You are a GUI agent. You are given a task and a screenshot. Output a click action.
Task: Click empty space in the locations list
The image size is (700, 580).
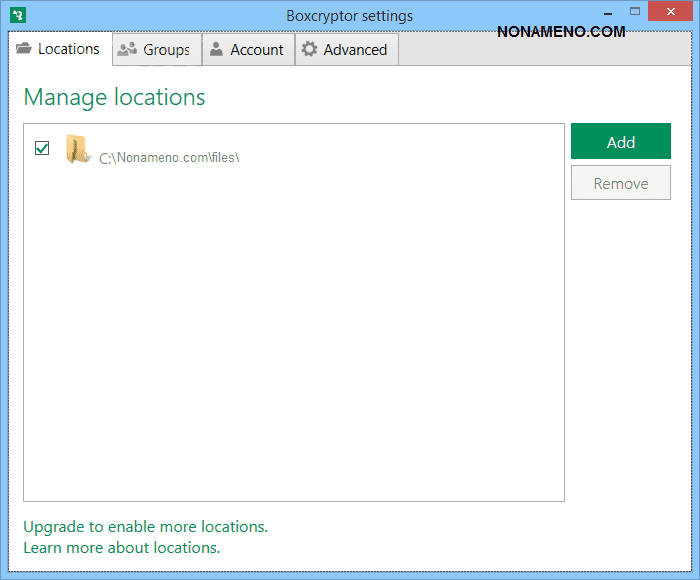293,340
